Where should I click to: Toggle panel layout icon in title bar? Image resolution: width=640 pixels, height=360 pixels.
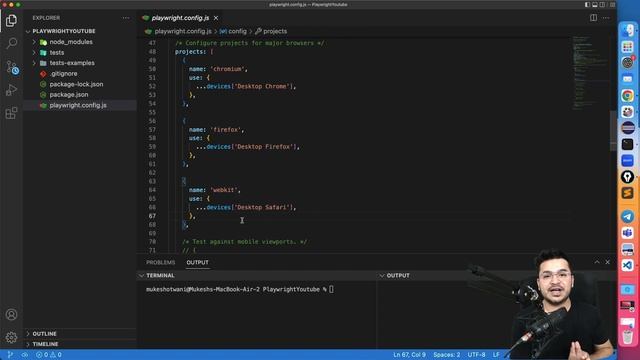(595, 4)
